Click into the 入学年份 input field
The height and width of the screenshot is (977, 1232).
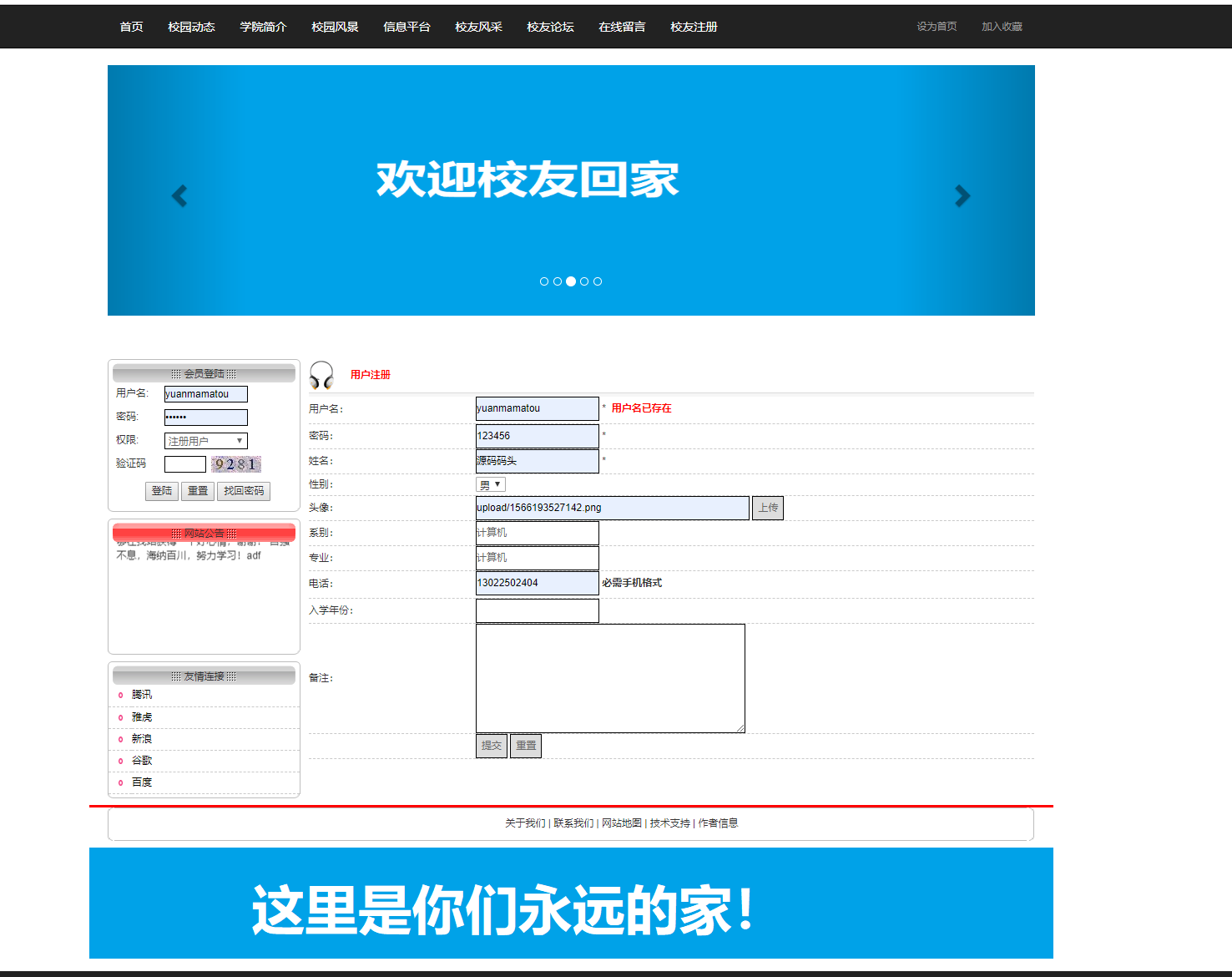537,610
